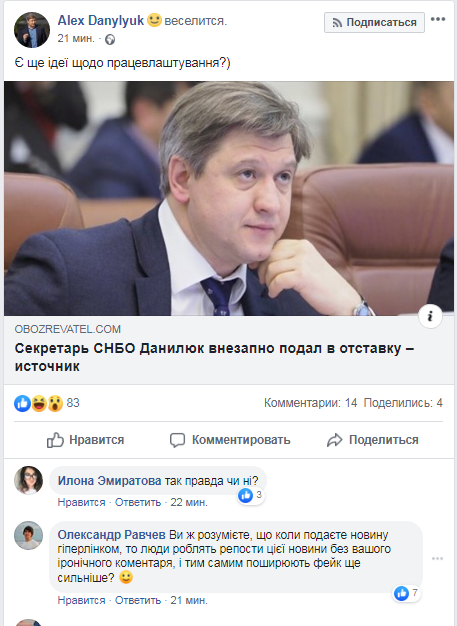Click the Комментировать button
457x626 pixels.
[x=230, y=440]
